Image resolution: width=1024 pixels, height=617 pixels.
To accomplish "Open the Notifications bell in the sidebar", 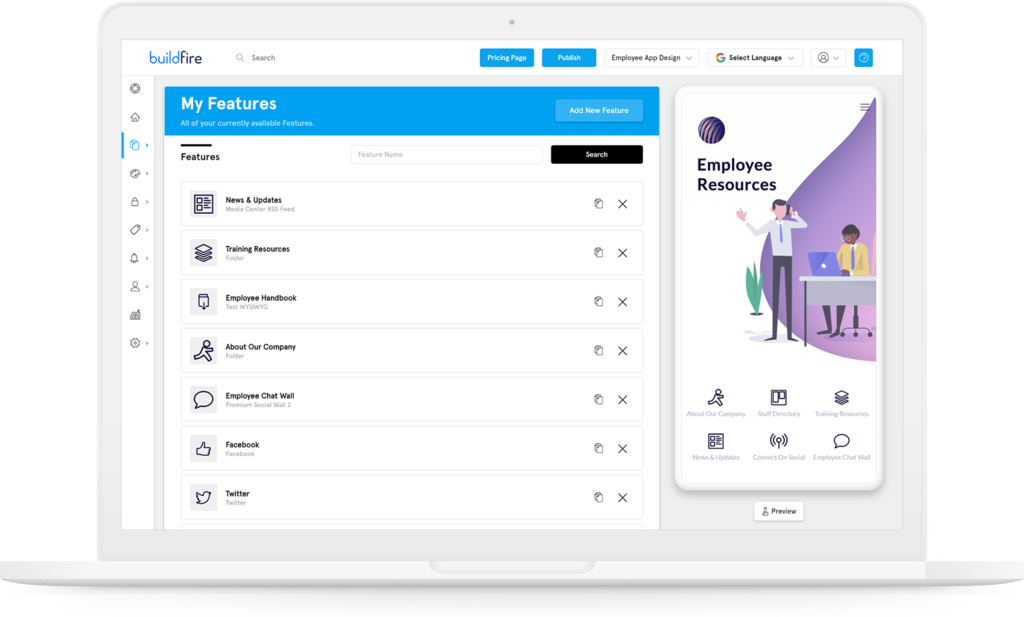I will 135,257.
